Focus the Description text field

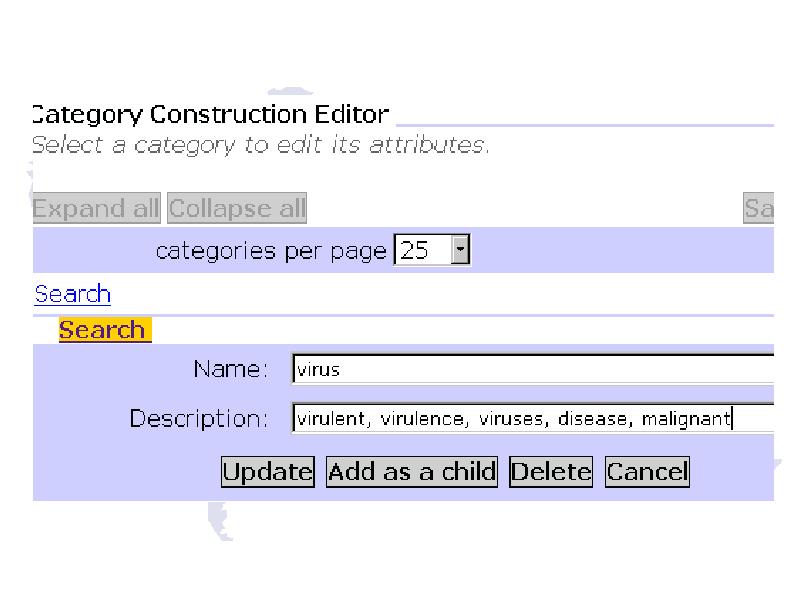pyautogui.click(x=533, y=418)
